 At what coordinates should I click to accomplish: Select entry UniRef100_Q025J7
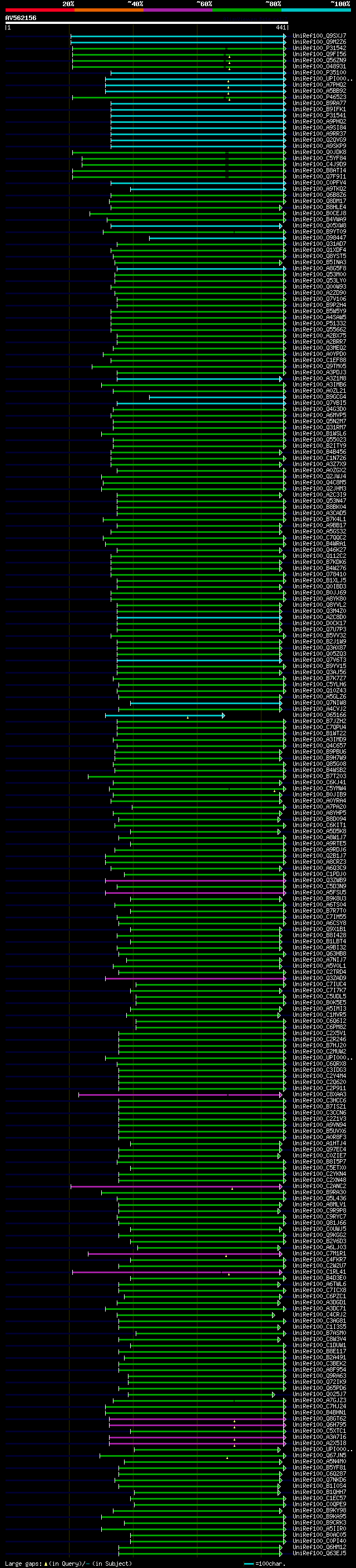[x=319, y=1394]
